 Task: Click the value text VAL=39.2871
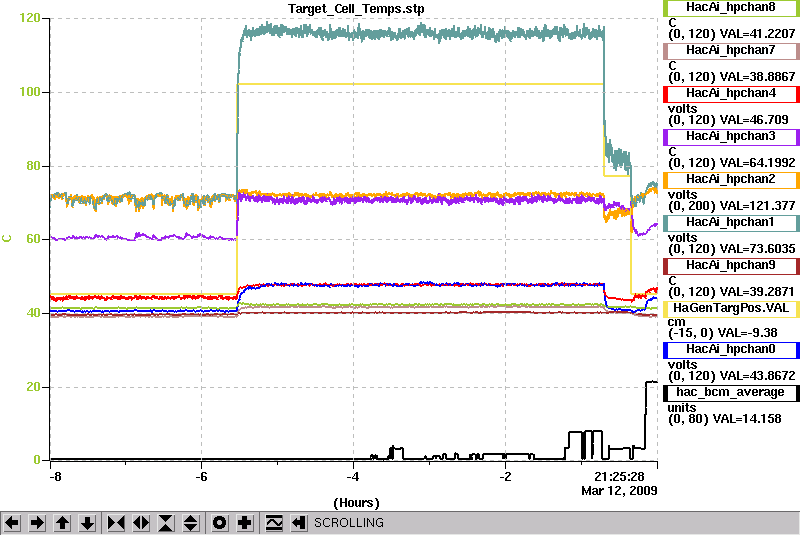pos(757,292)
